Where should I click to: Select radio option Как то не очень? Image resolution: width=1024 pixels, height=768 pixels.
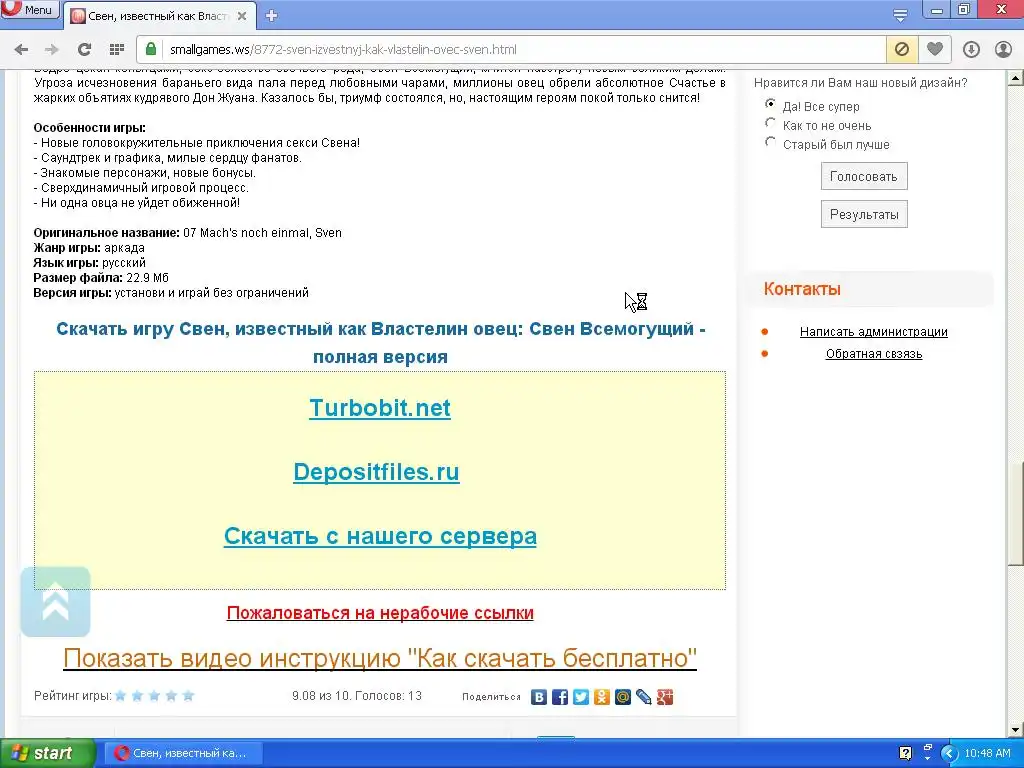pos(771,123)
